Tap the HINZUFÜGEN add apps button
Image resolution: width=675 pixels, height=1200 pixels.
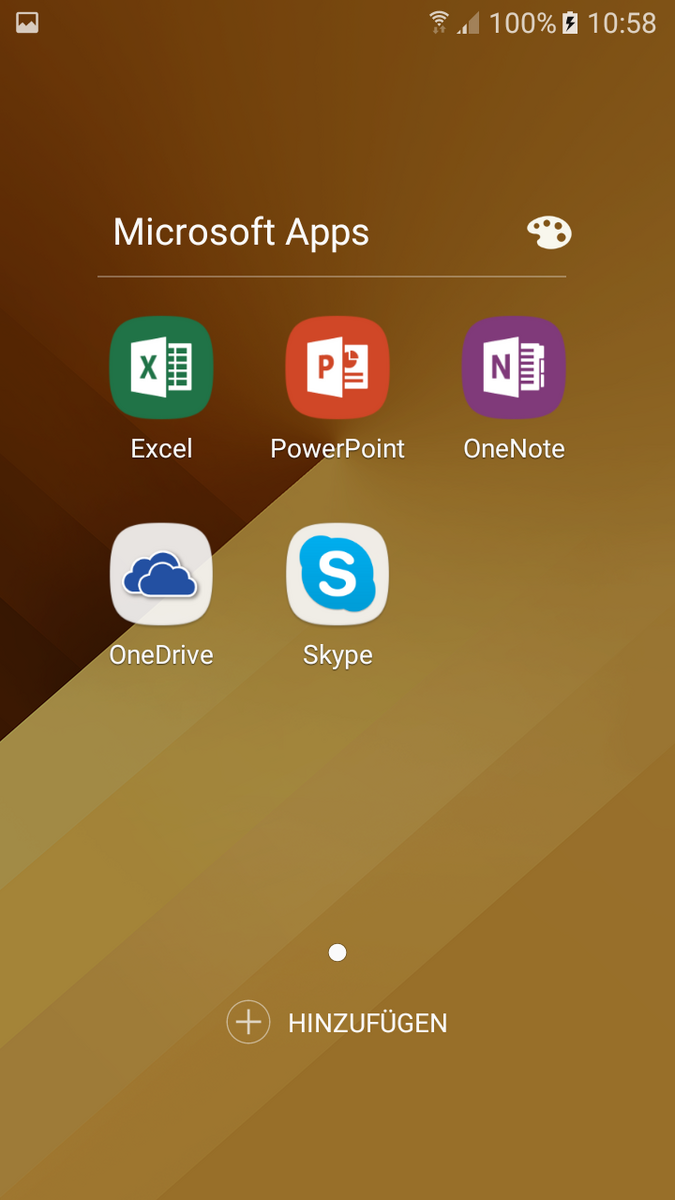pyautogui.click(x=337, y=1022)
